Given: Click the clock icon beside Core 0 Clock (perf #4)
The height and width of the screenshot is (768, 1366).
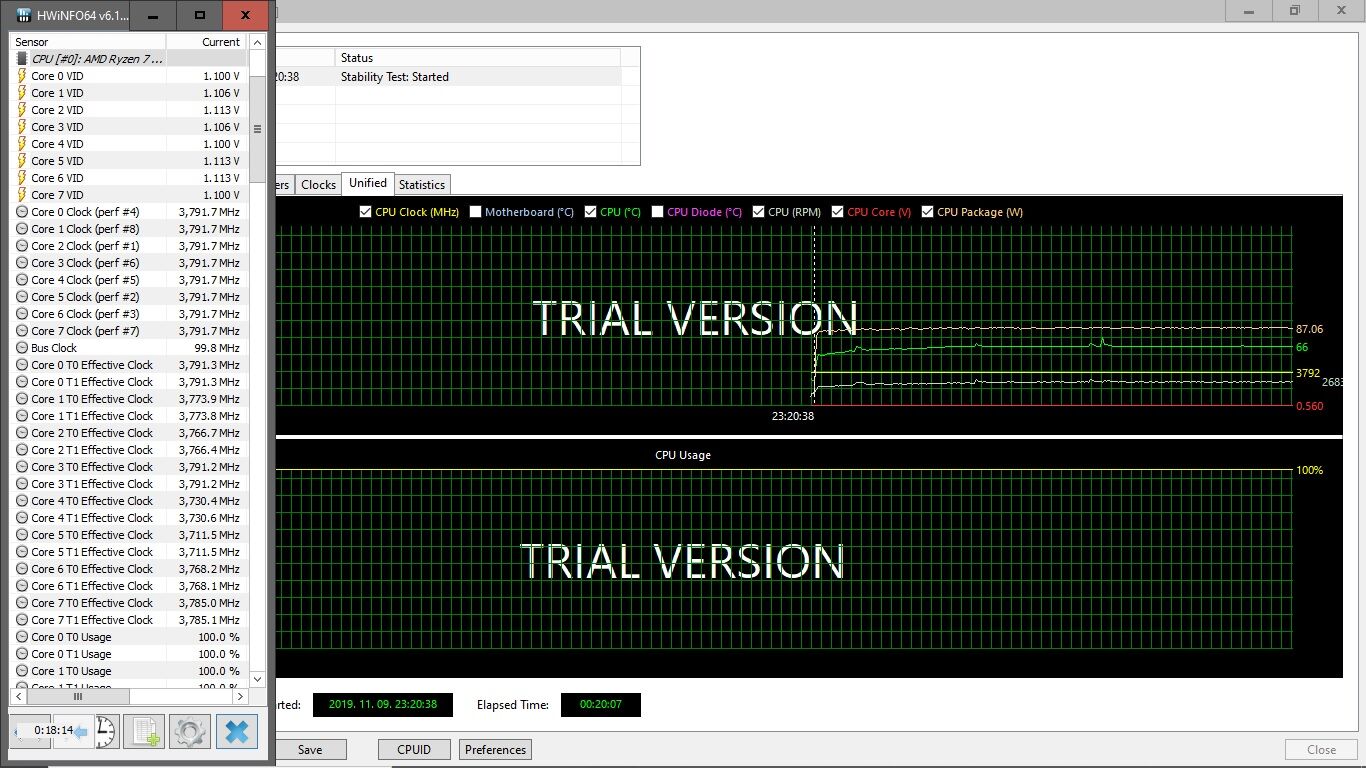Looking at the screenshot, I should [x=22, y=212].
